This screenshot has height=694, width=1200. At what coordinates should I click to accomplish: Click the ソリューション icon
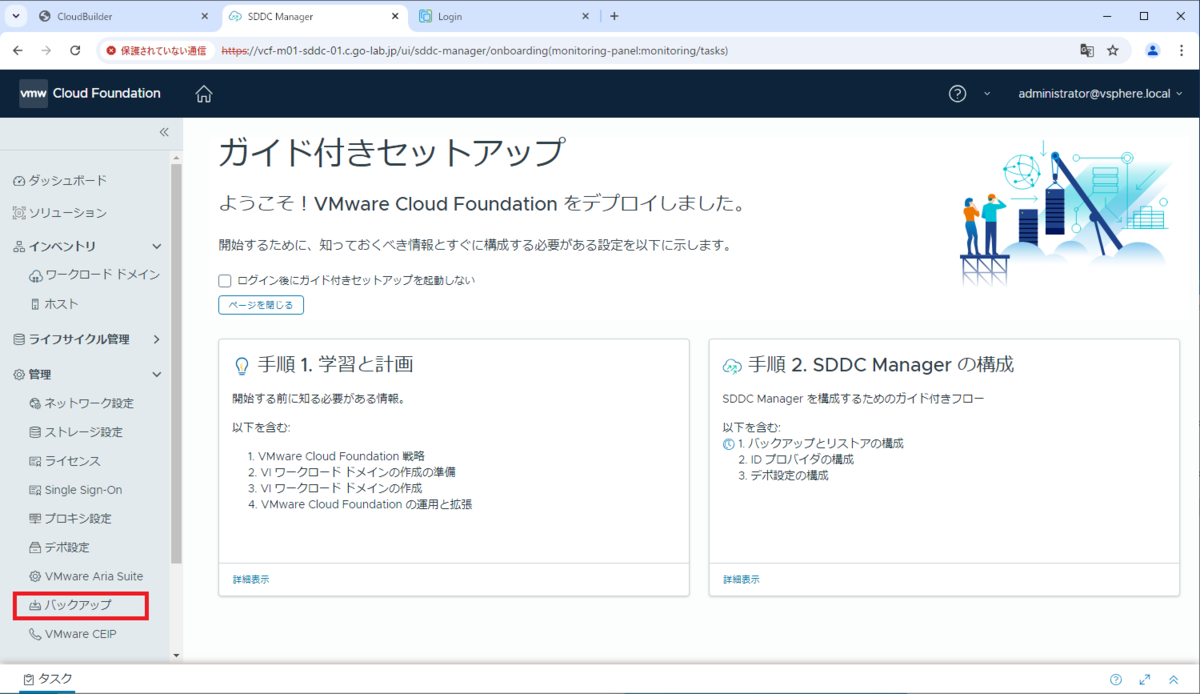pos(19,214)
